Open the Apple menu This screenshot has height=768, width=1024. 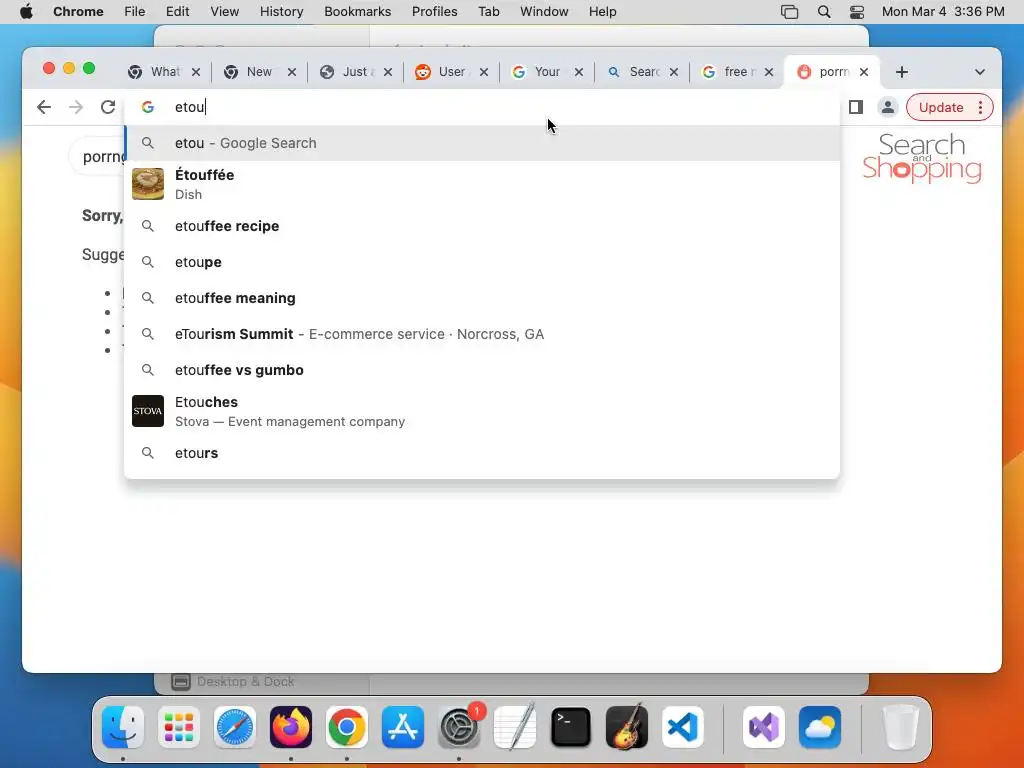pyautogui.click(x=26, y=12)
